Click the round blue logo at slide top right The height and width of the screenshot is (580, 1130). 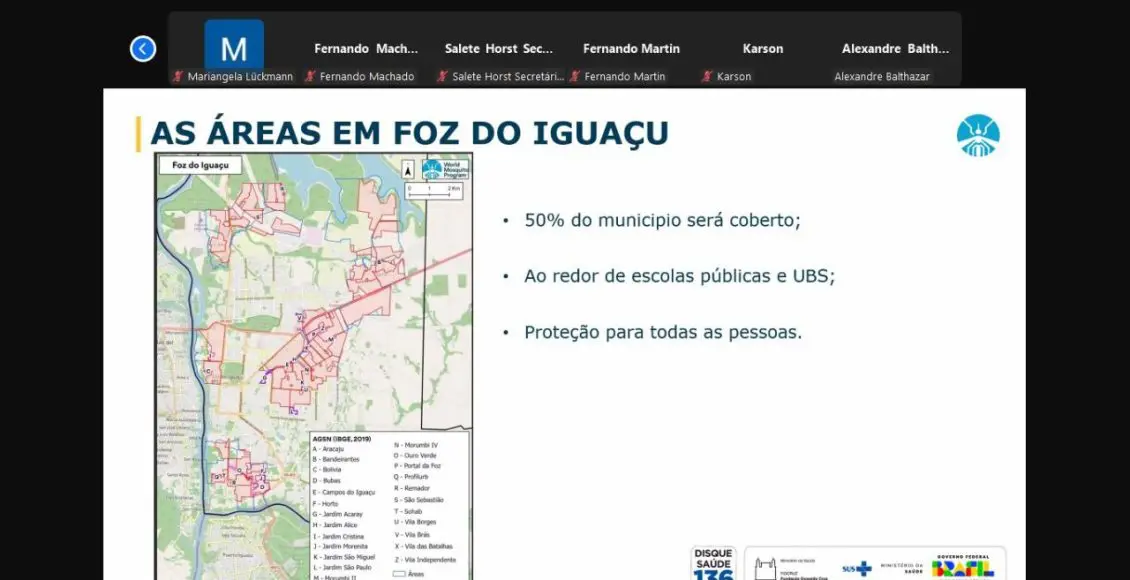977,136
